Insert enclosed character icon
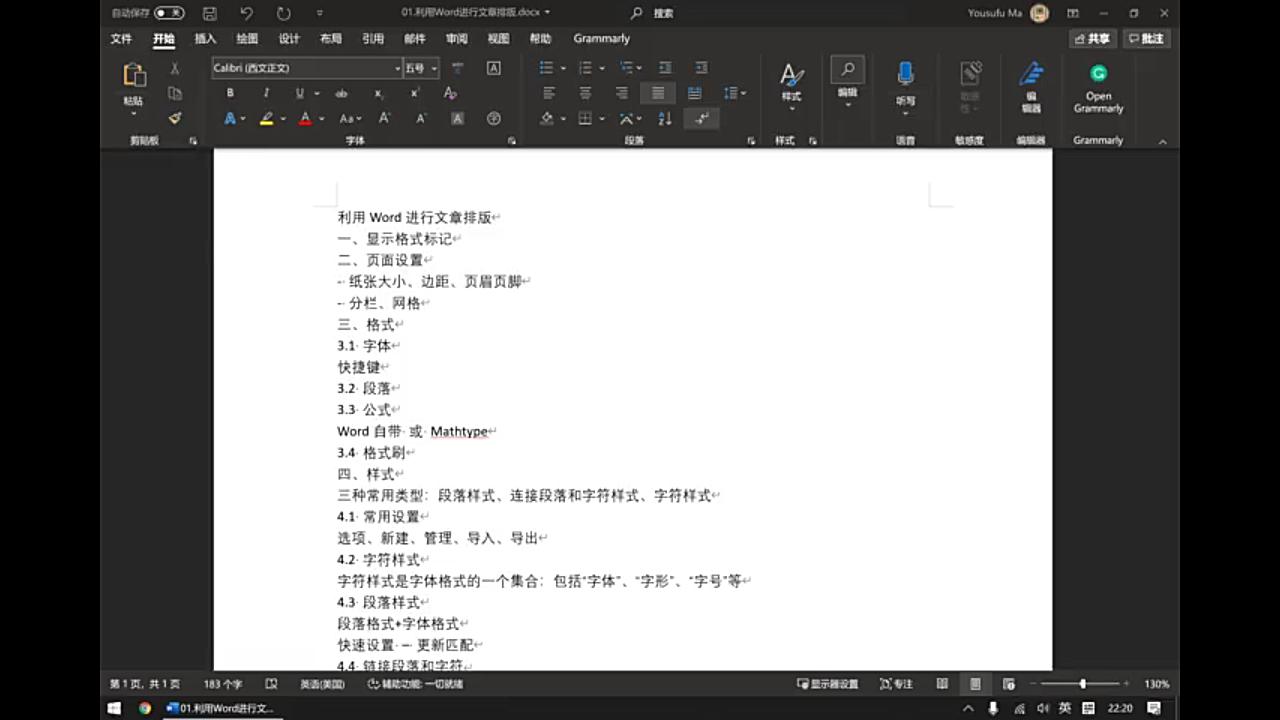The width and height of the screenshot is (1280, 720). pos(493,118)
